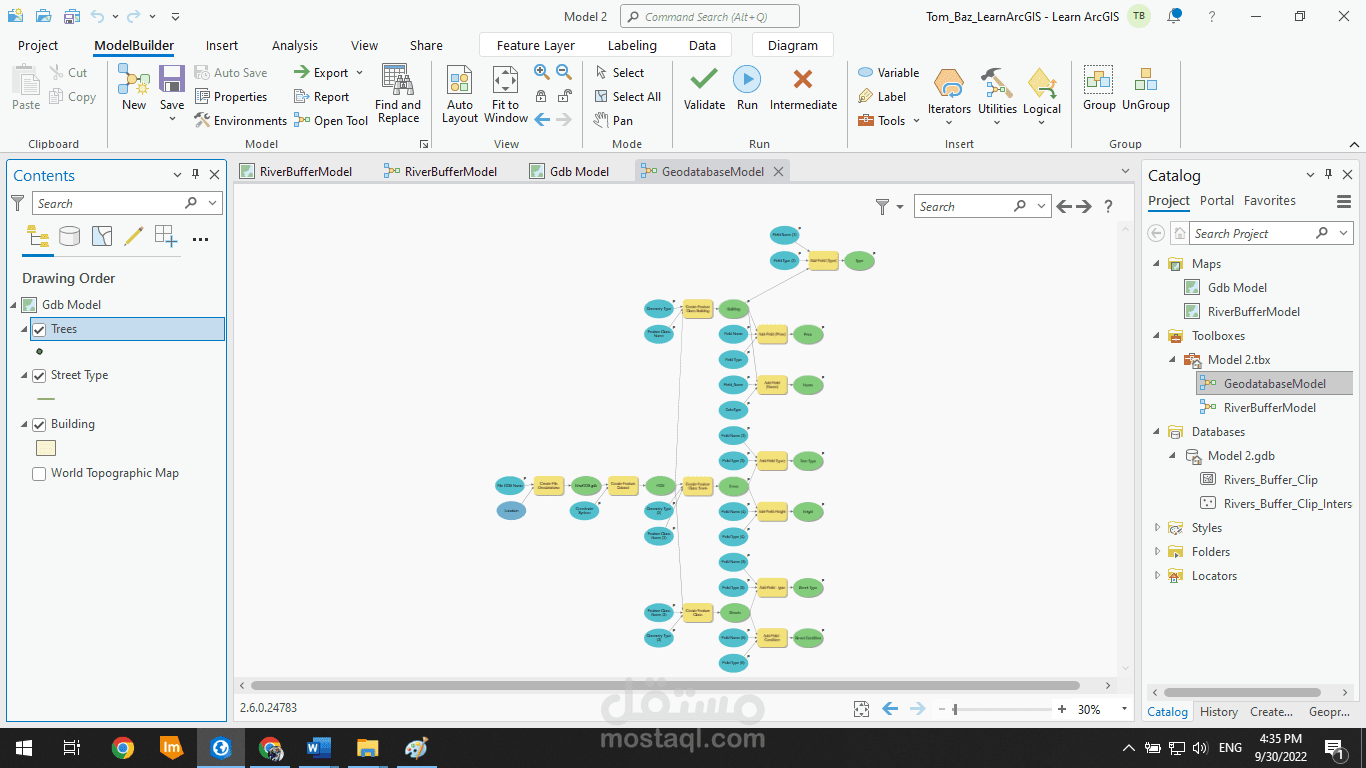Click the notifications bell icon
This screenshot has width=1366, height=768.
point(1175,16)
